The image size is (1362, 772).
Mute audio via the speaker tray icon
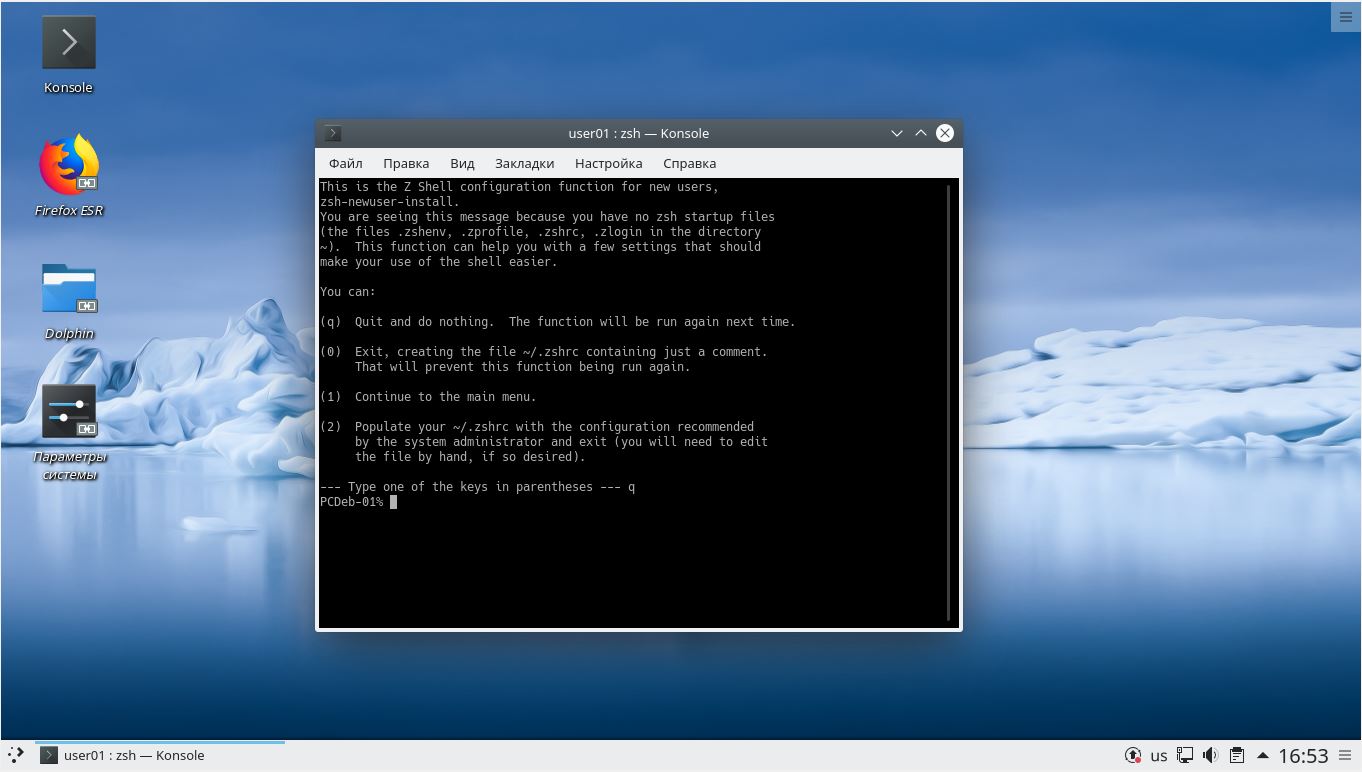(1211, 755)
